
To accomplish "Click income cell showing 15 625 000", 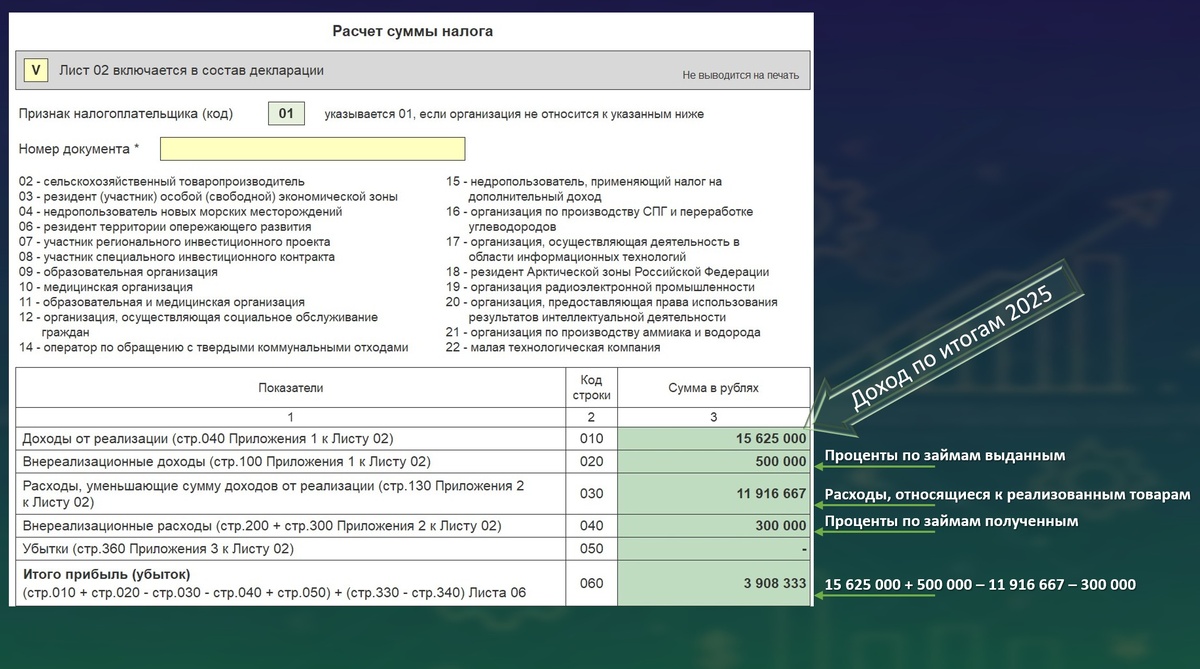I will (x=713, y=437).
